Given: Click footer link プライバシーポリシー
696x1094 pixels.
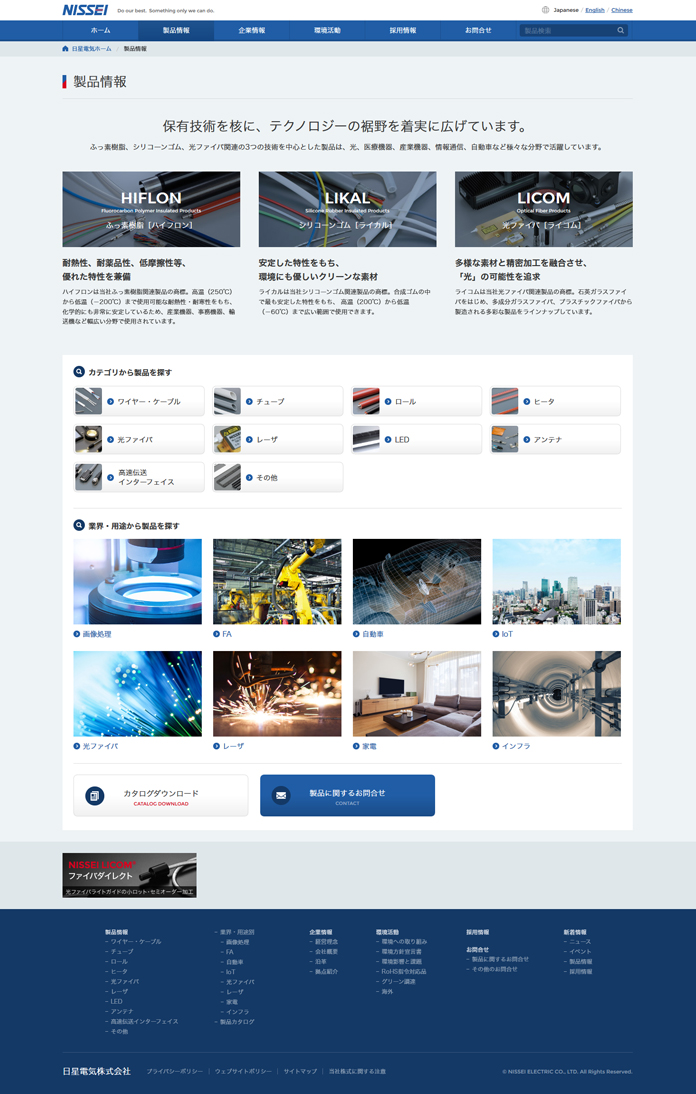Looking at the screenshot, I should click(175, 1072).
